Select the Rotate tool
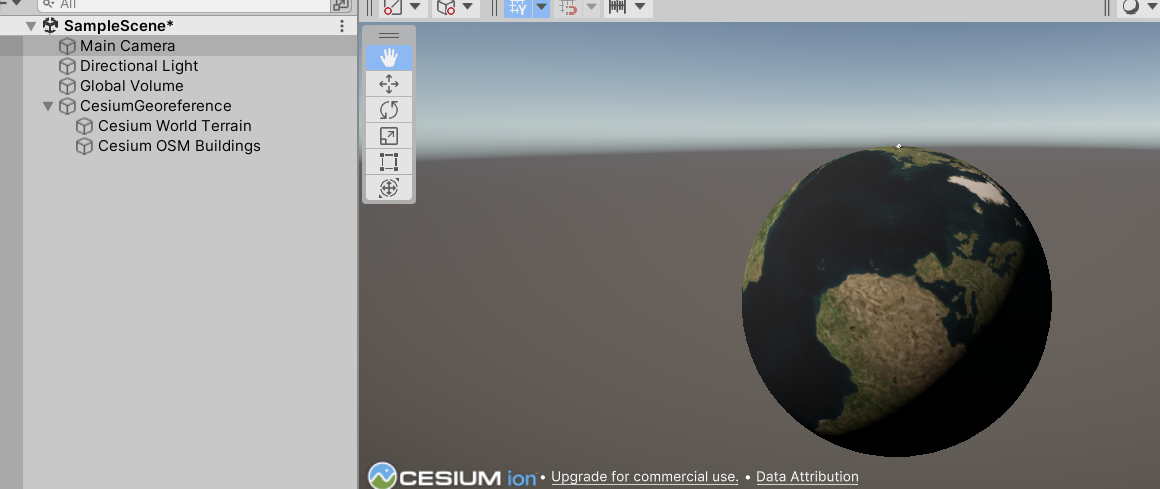This screenshot has height=489, width=1160. pos(388,110)
